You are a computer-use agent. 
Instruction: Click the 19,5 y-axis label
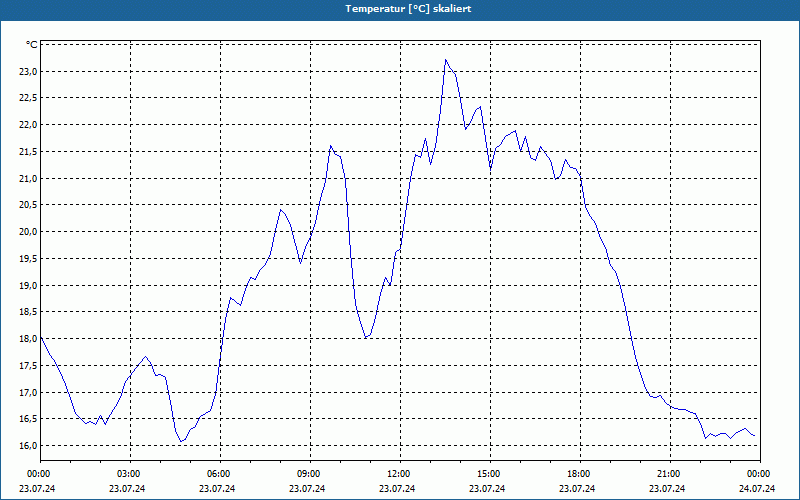[29, 259]
